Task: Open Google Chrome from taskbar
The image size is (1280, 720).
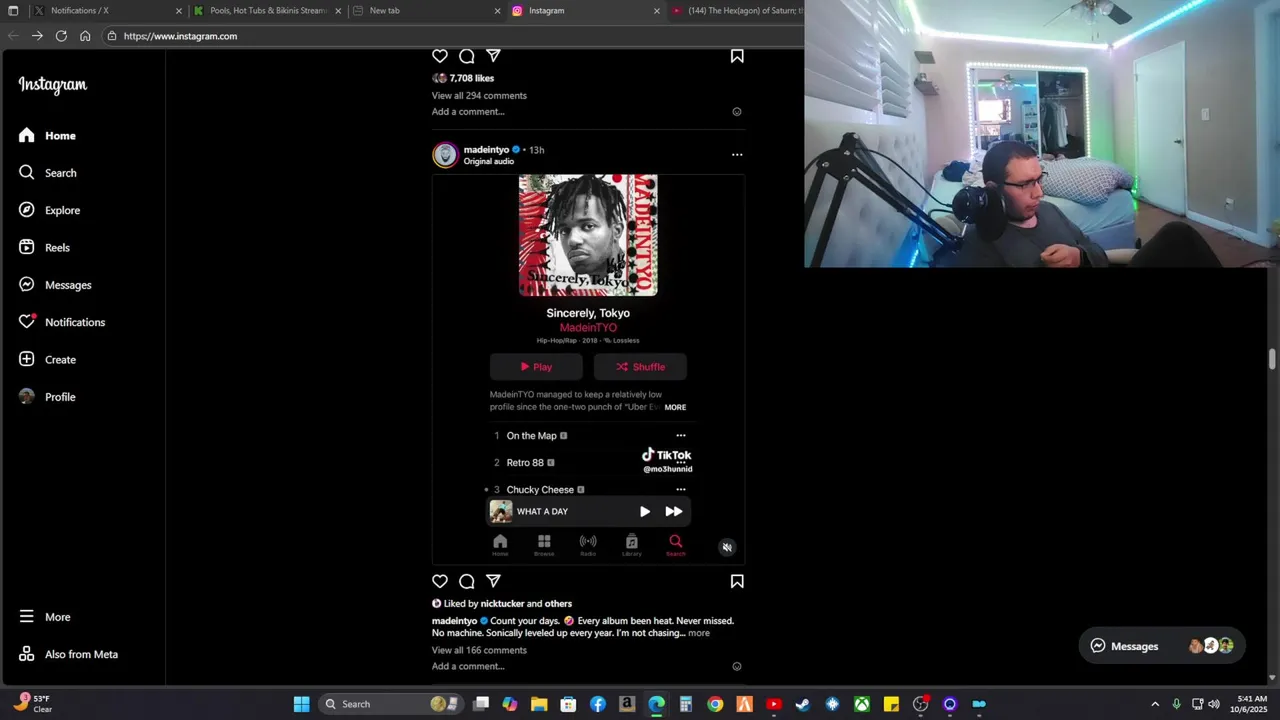Action: coord(715,704)
